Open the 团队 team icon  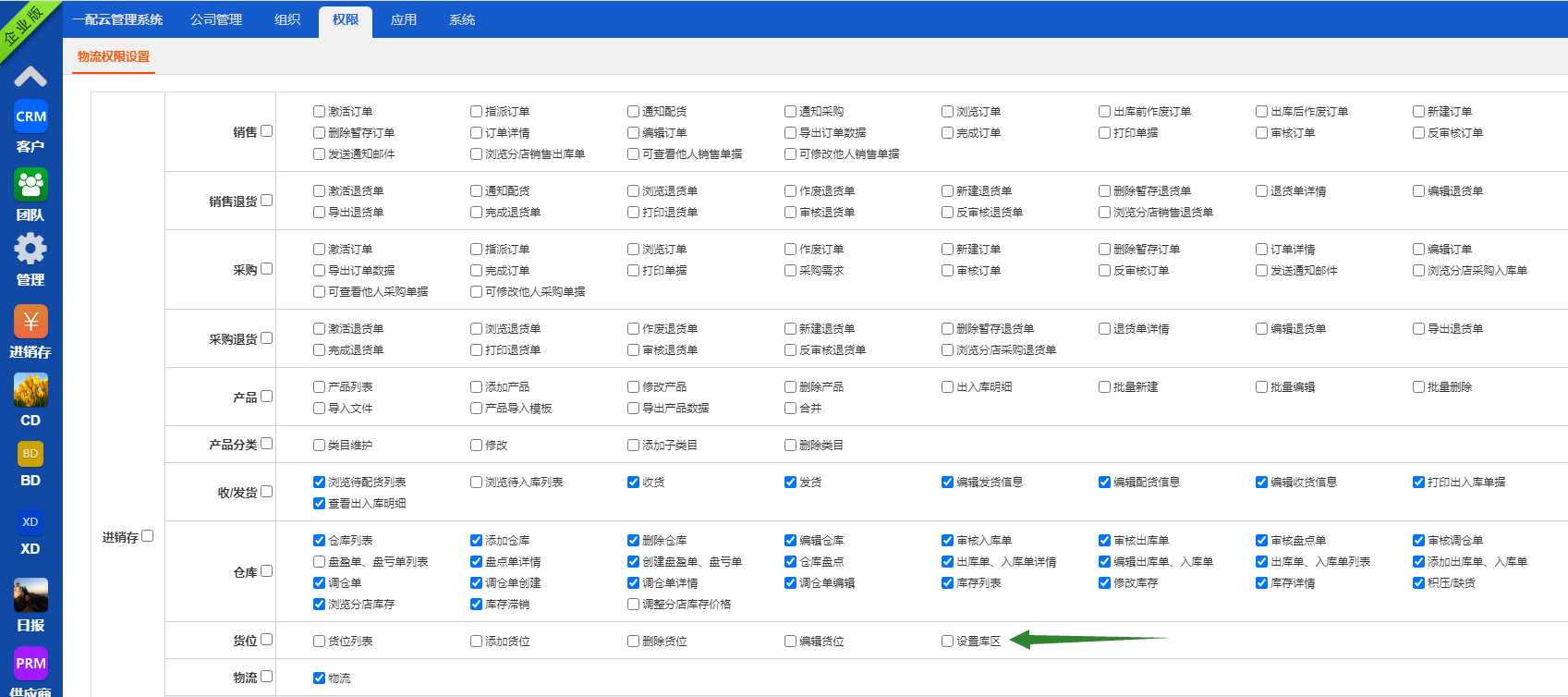point(30,185)
